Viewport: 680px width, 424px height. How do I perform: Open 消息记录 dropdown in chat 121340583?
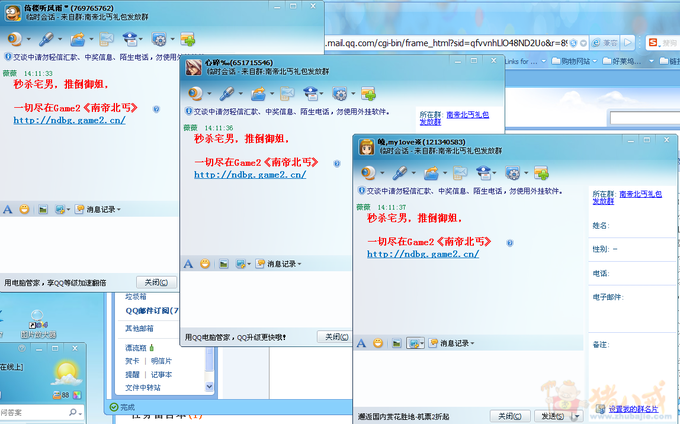click(451, 343)
